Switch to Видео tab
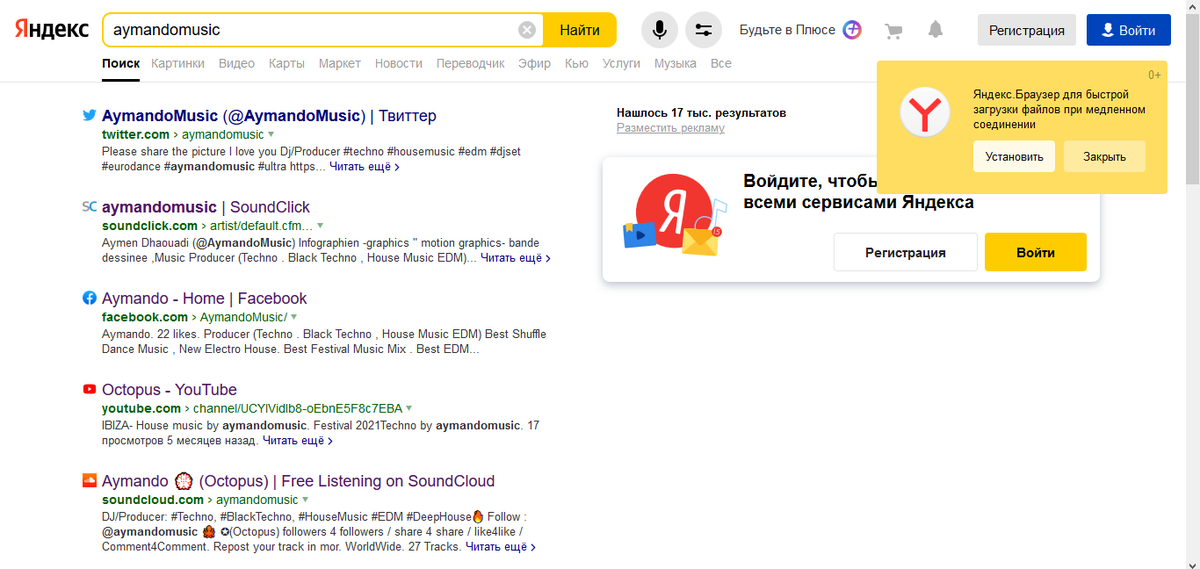 tap(237, 63)
